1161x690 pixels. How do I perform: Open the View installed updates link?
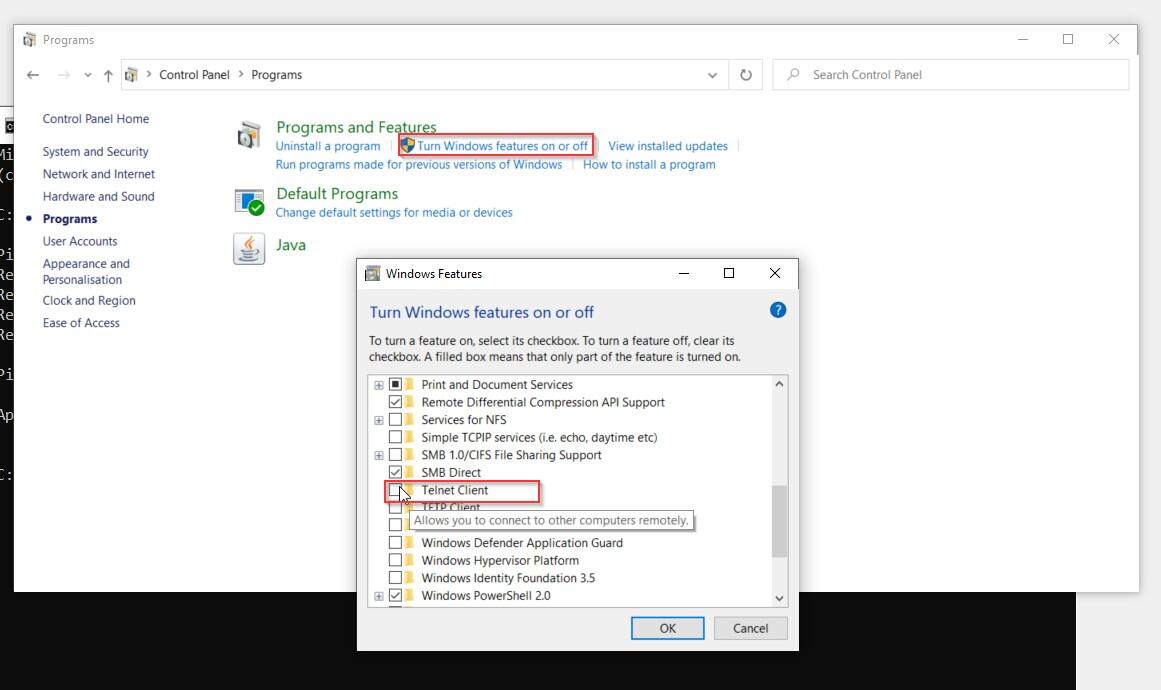[x=668, y=146]
